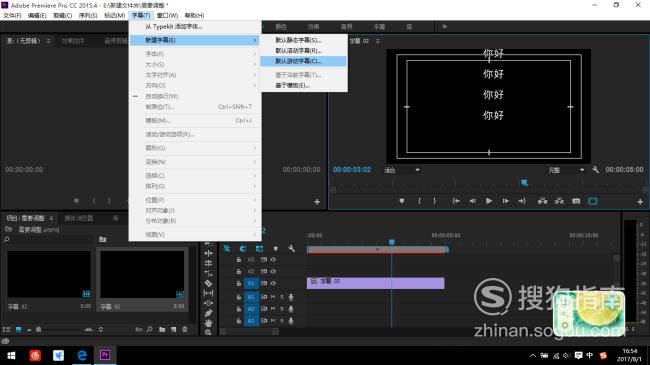
Task: Toggle V1 track output eye
Action: pyautogui.click(x=273, y=283)
